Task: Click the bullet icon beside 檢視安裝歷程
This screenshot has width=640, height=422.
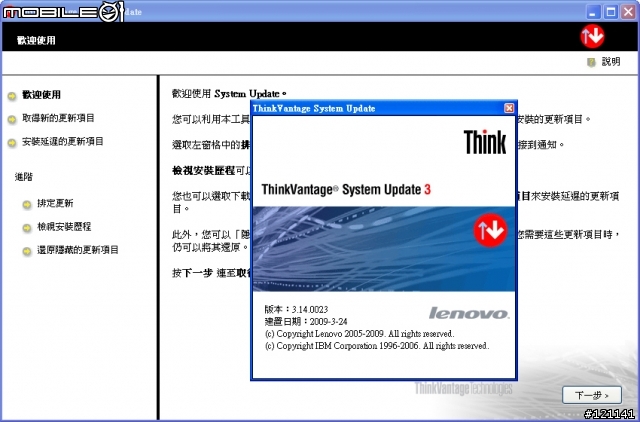Action: (27, 228)
